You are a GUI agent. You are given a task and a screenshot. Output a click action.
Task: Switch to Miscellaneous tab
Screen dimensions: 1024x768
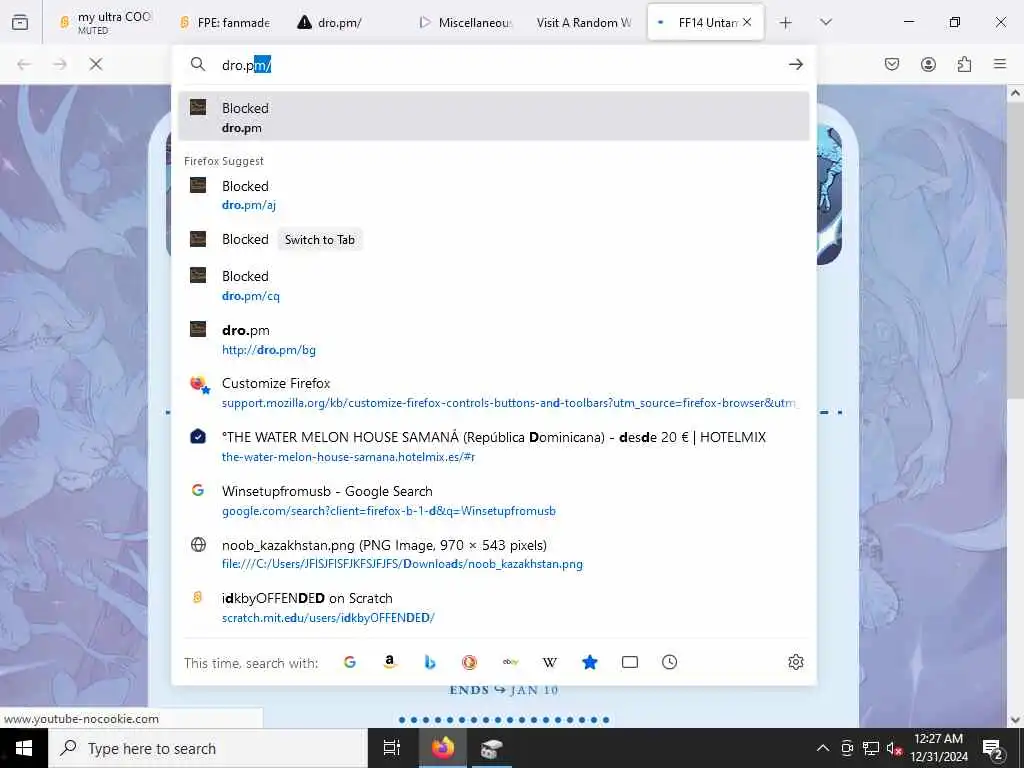click(x=465, y=22)
